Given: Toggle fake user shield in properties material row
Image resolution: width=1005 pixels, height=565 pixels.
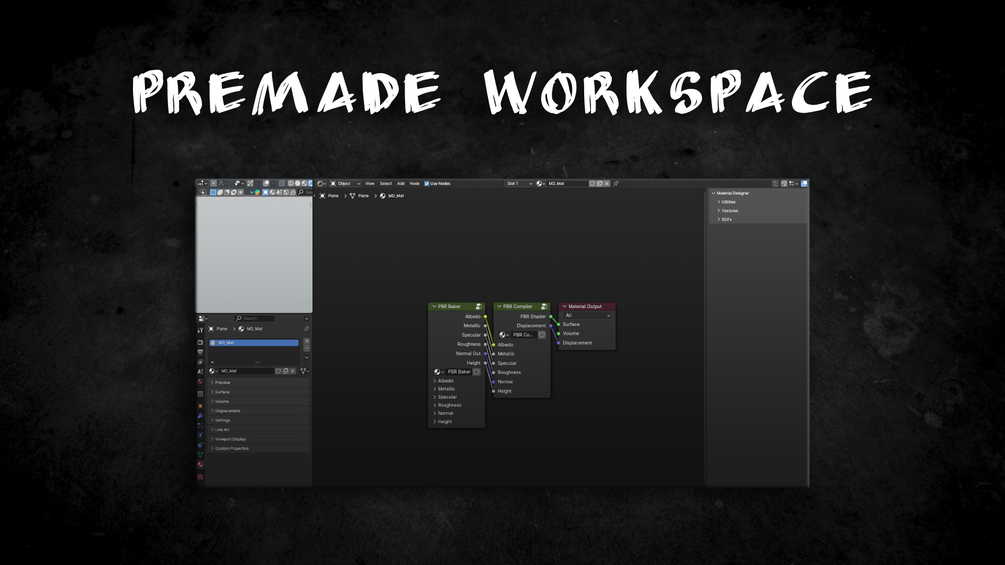Looking at the screenshot, I should (278, 372).
